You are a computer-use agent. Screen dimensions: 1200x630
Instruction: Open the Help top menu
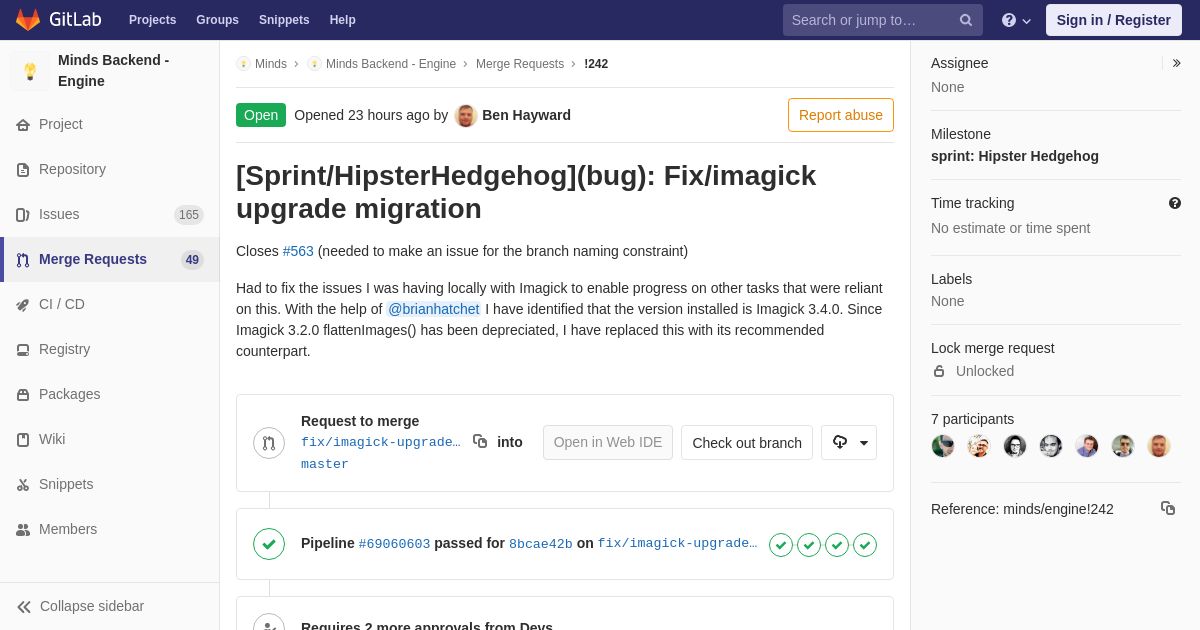click(343, 20)
